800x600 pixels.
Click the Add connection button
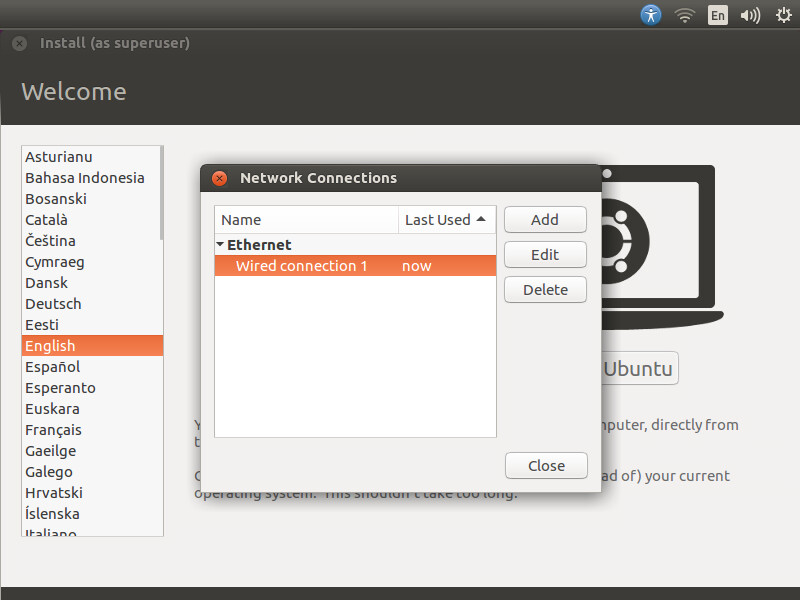545,220
